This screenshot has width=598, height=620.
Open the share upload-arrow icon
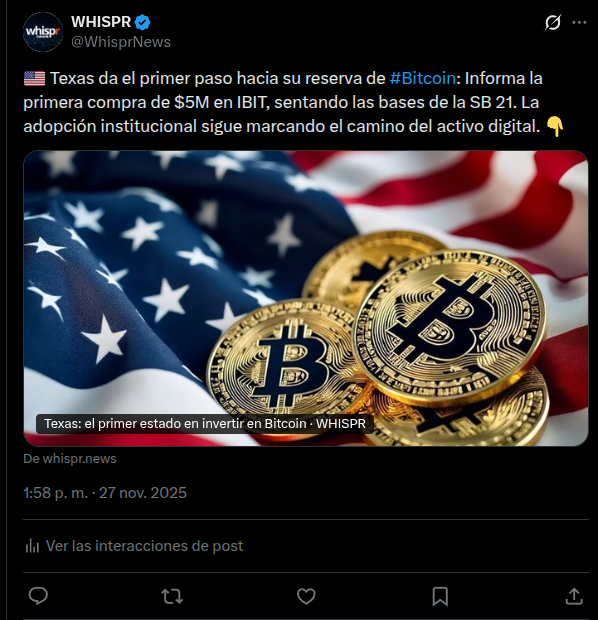(574, 596)
